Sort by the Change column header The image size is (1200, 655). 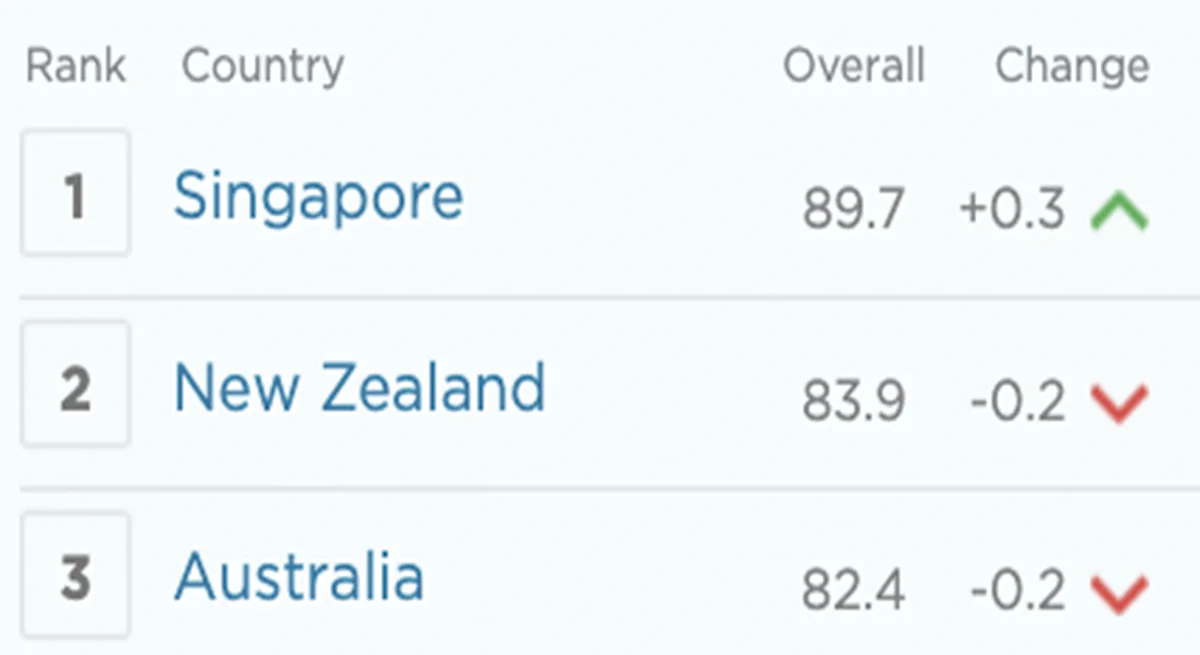tap(1071, 67)
